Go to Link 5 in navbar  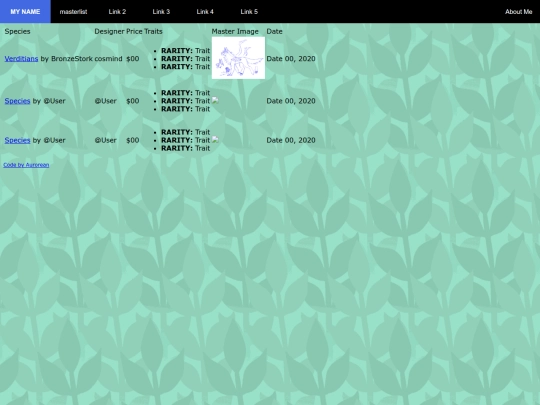pos(249,11)
